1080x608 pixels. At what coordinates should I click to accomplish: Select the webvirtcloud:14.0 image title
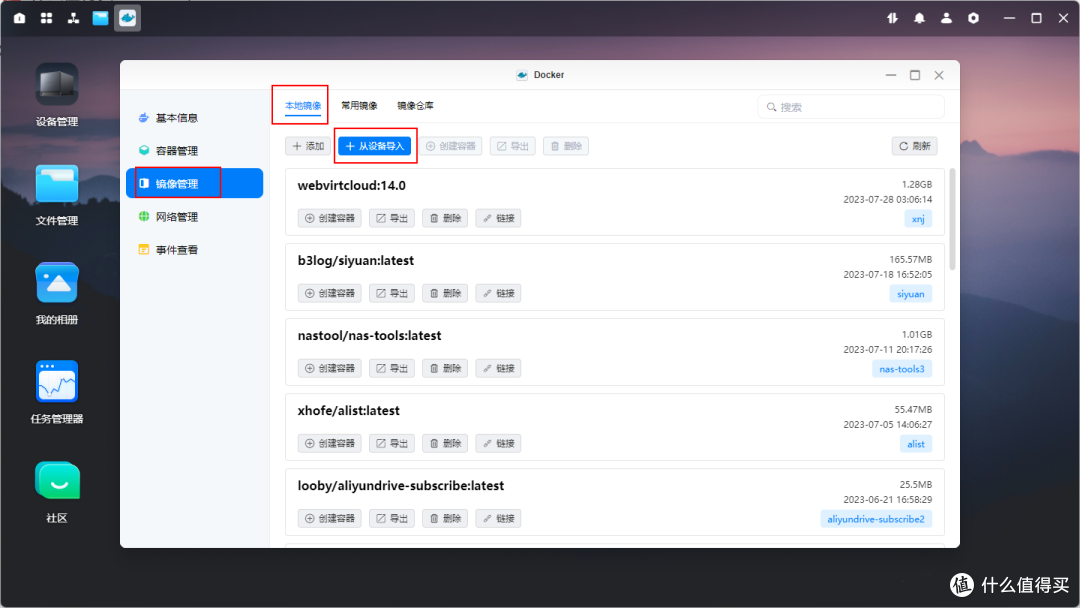351,185
